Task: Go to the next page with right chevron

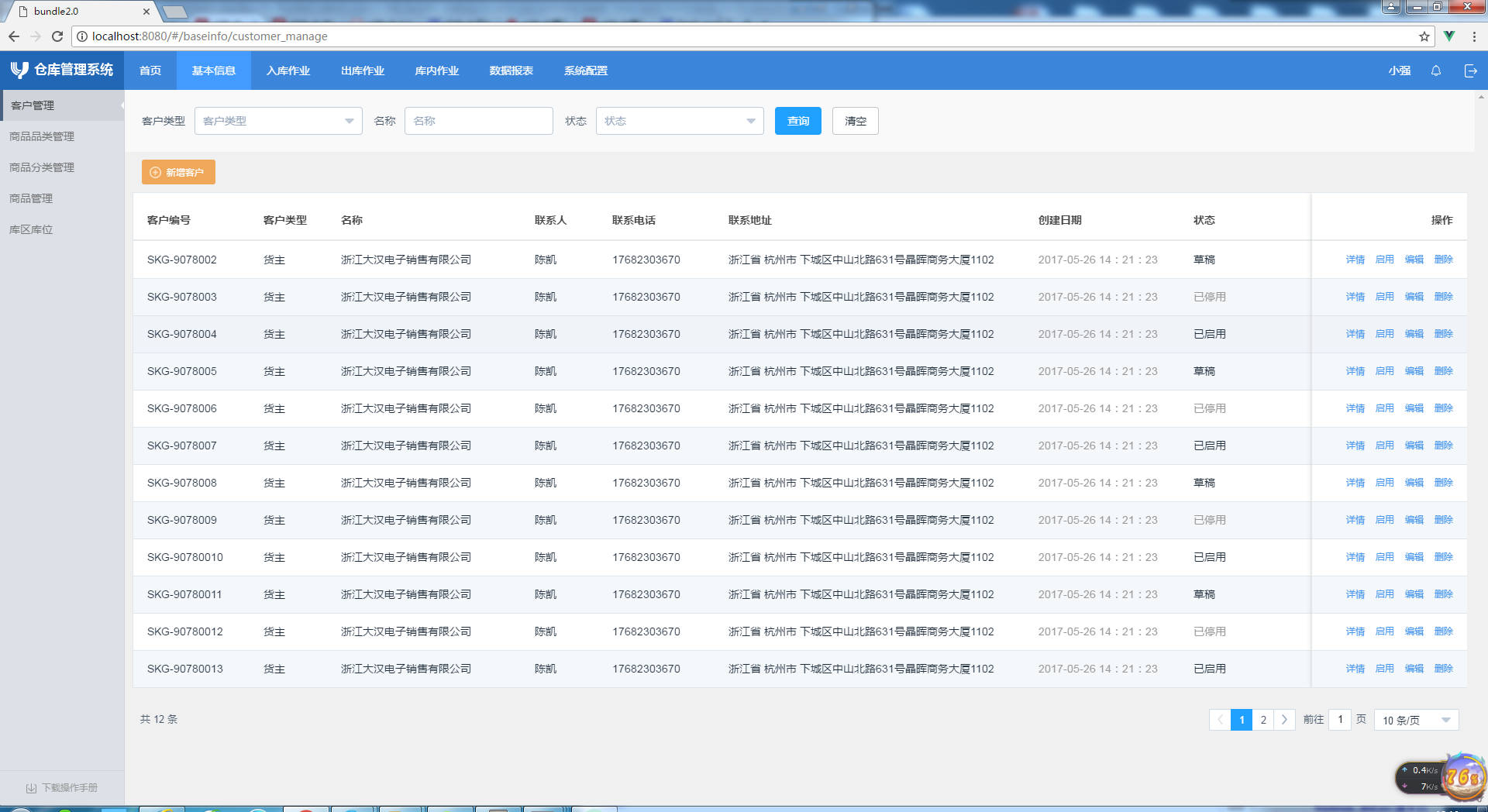Action: click(1284, 720)
